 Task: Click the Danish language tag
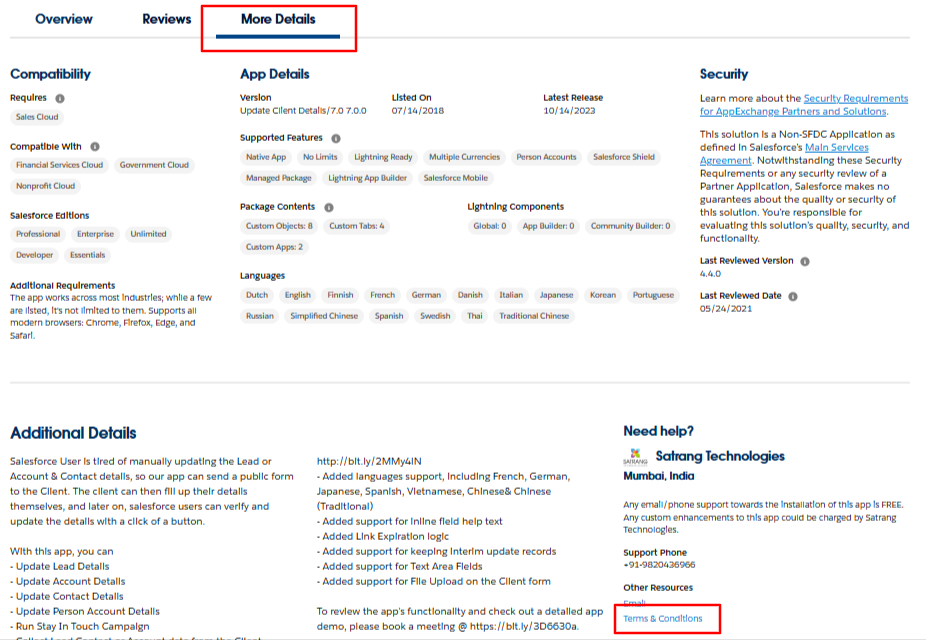470,295
